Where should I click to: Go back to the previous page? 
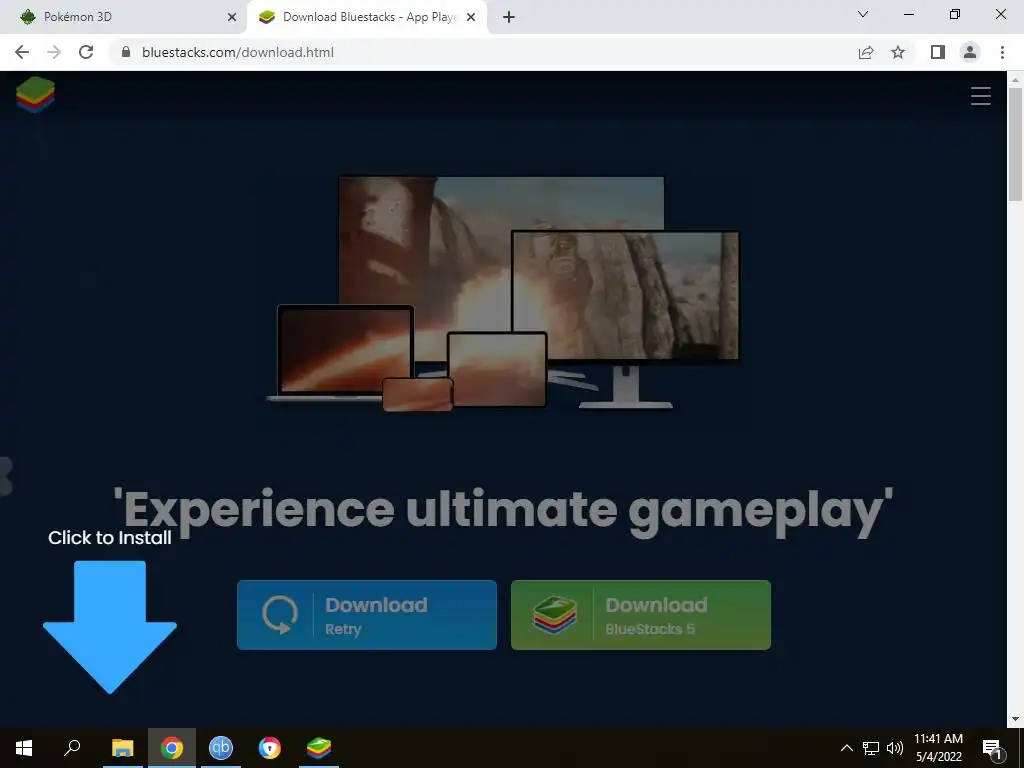click(22, 52)
